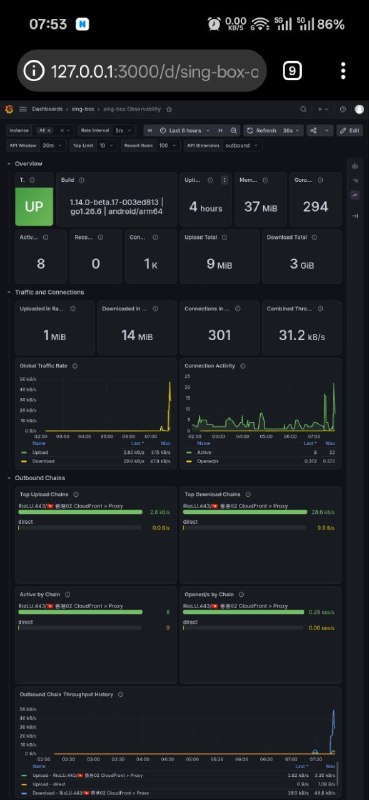Screen dimensions: 369x800
Task: Show info for the Build panel
Action: 82,180
